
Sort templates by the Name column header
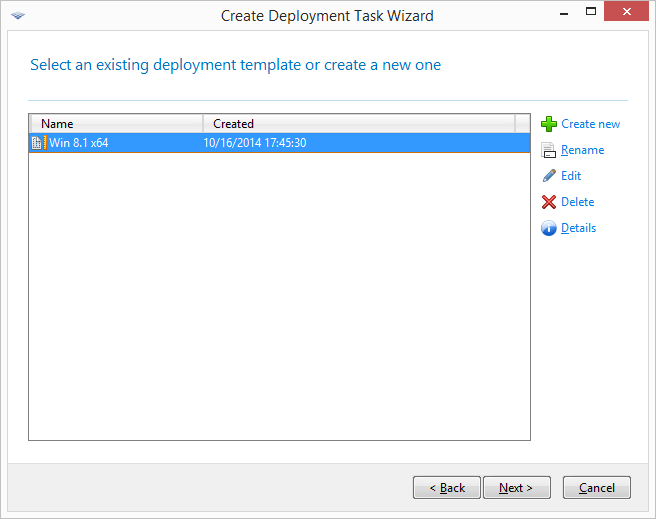pyautogui.click(x=116, y=124)
